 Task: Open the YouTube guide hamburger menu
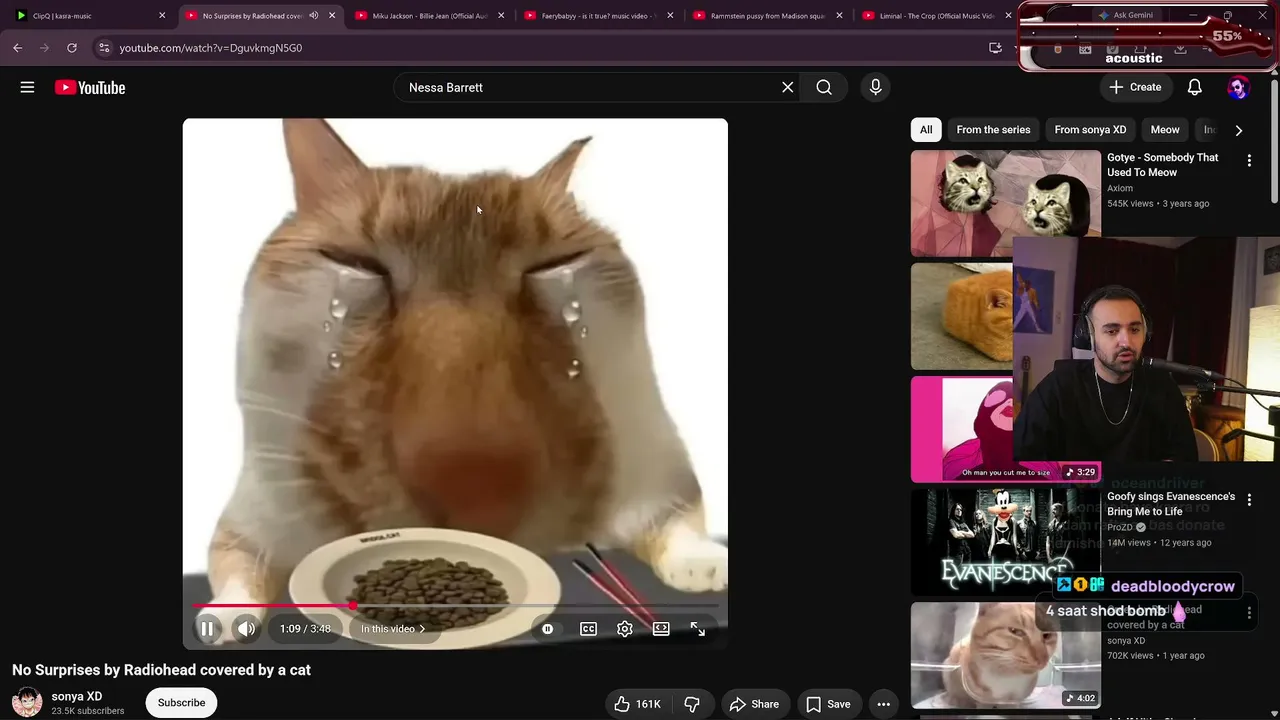pyautogui.click(x=27, y=88)
